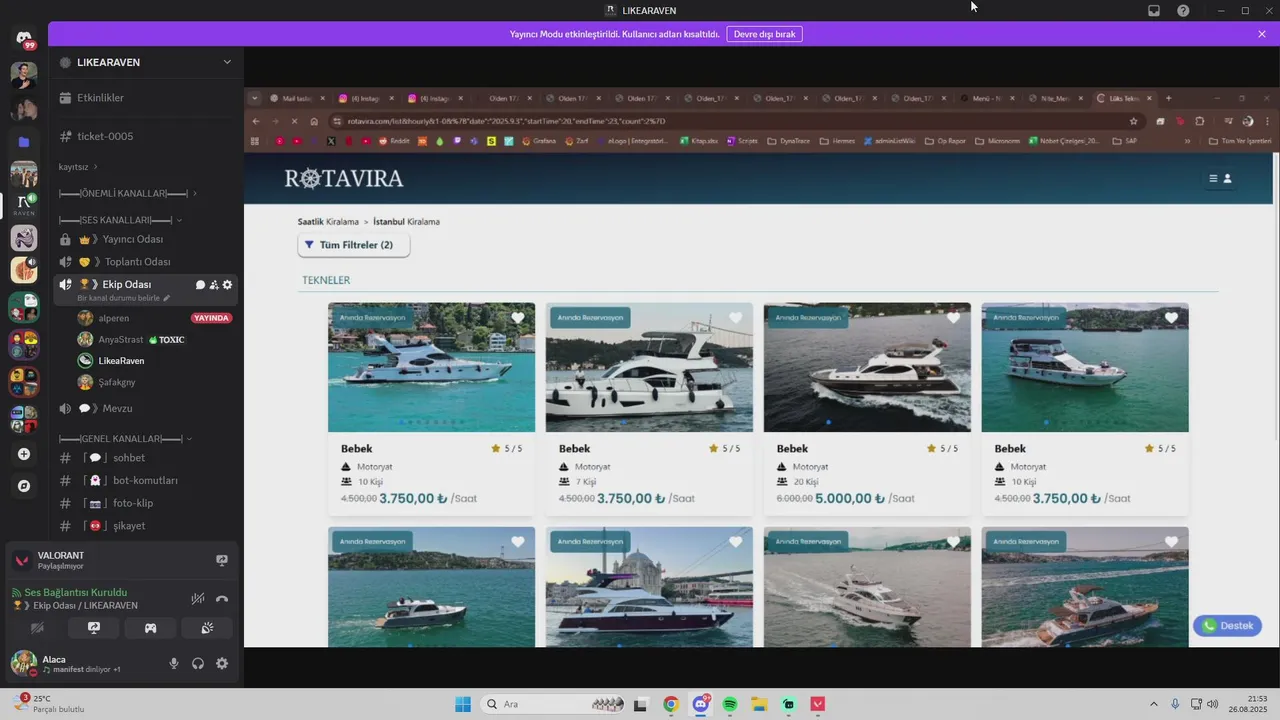The width and height of the screenshot is (1280, 720).
Task: Open Alaca user profile avatar
Action: (x=24, y=663)
